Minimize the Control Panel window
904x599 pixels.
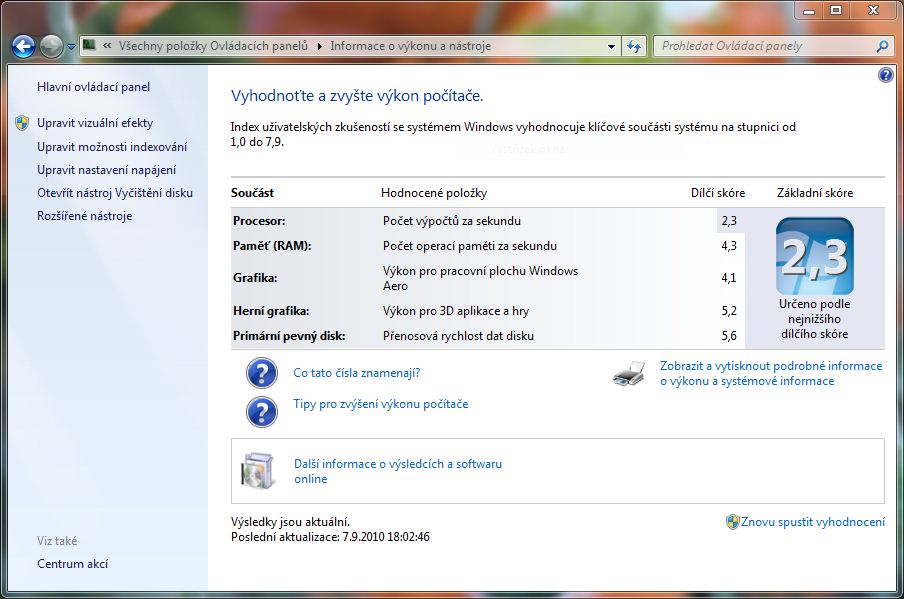[x=809, y=11]
